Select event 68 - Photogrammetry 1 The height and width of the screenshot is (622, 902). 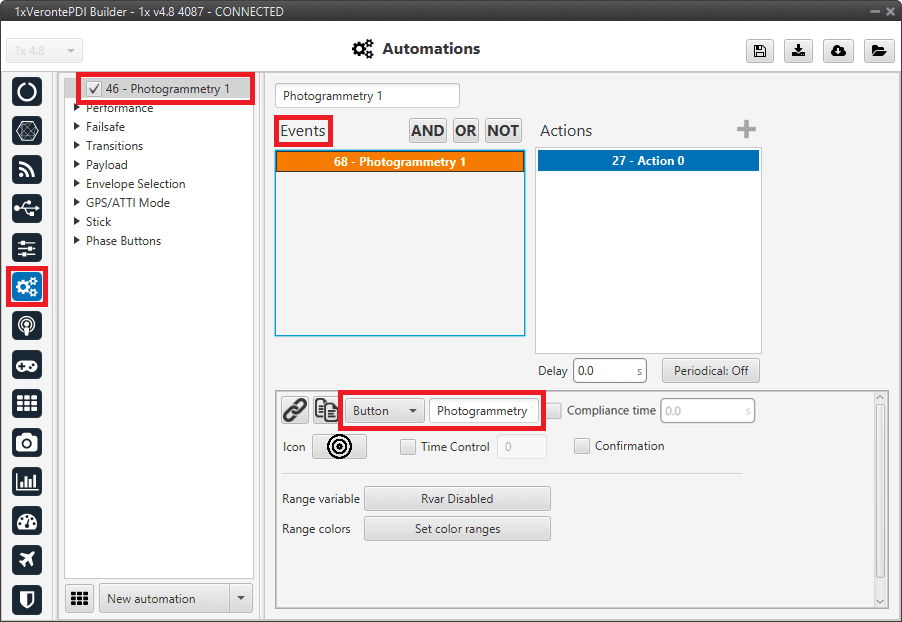(399, 161)
